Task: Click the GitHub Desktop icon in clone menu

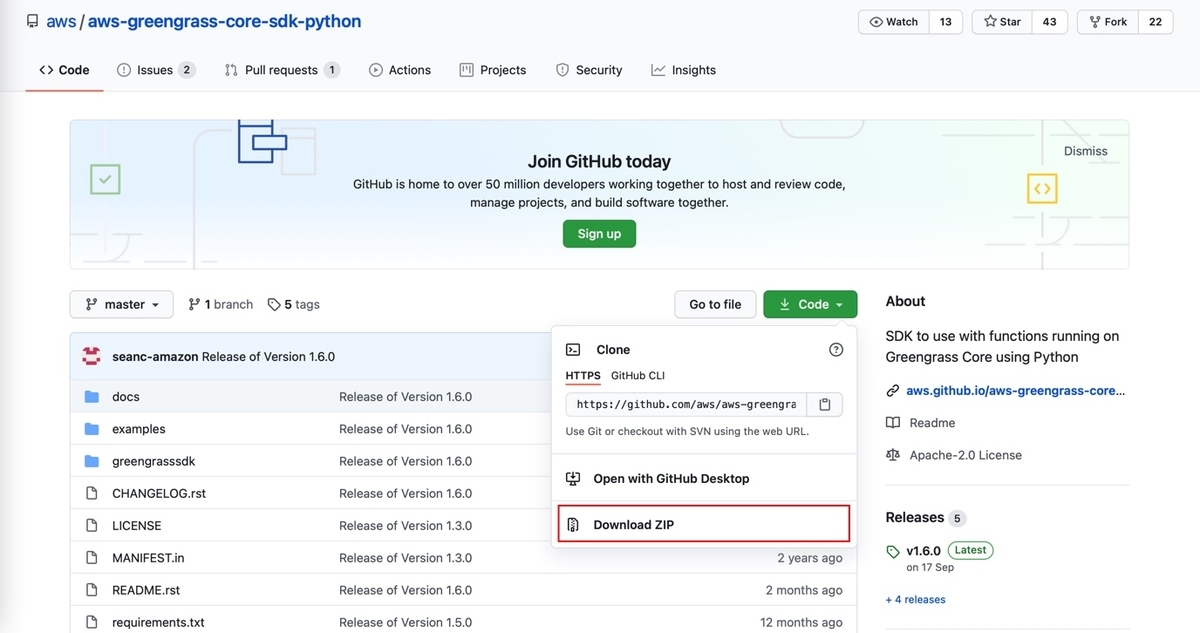Action: tap(574, 479)
